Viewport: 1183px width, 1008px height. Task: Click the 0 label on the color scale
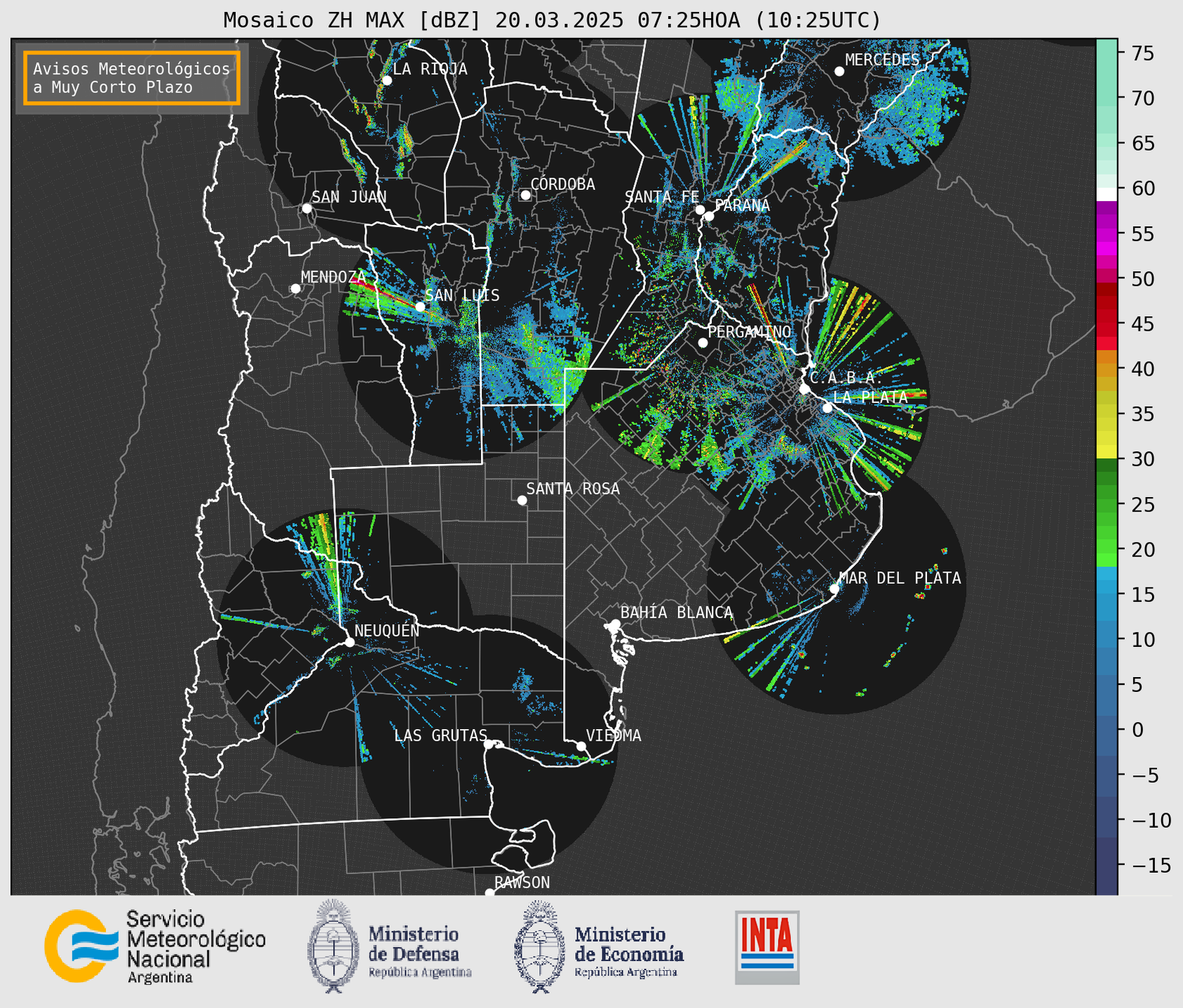(x=1137, y=730)
